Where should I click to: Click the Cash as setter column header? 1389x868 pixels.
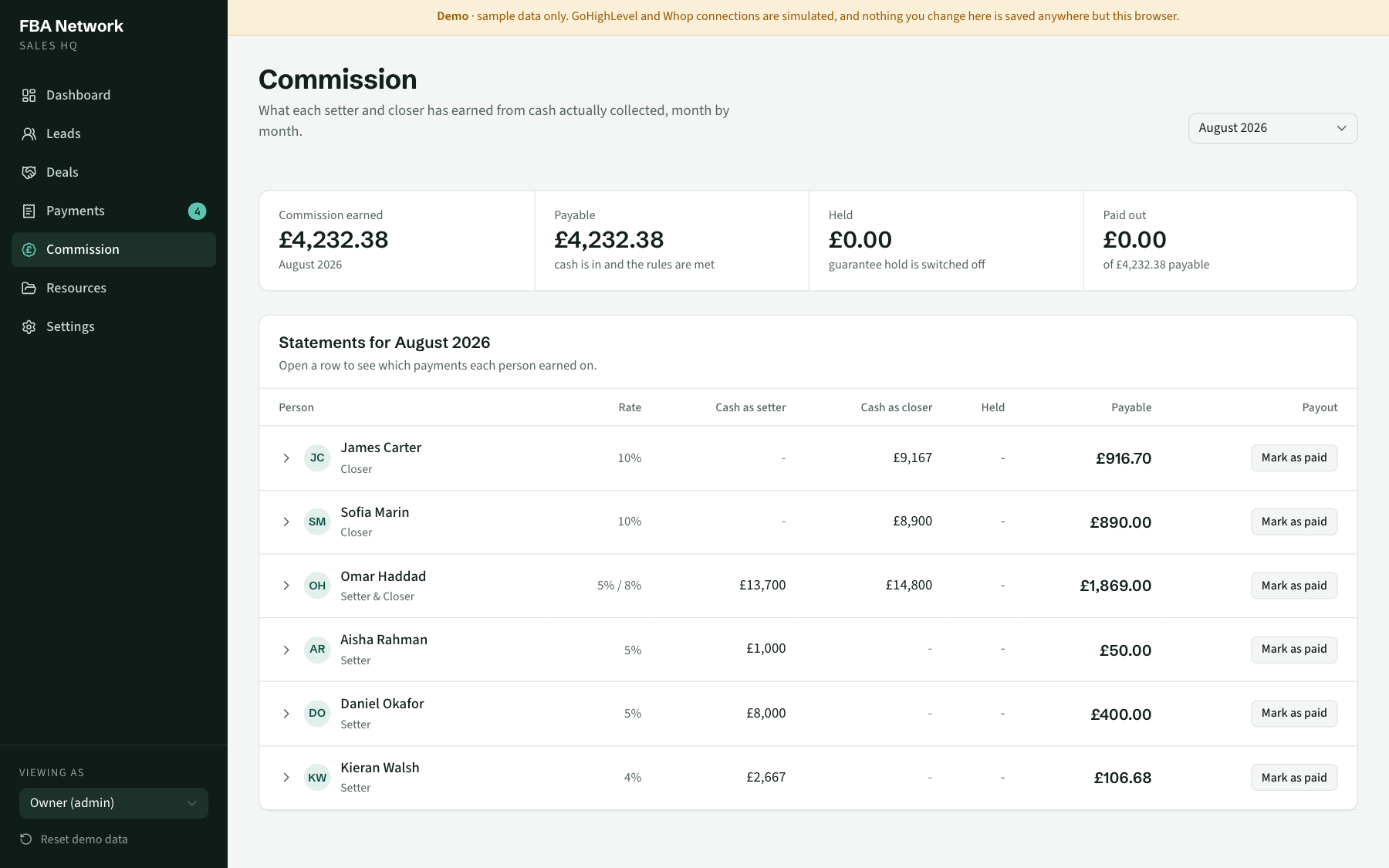pos(751,407)
